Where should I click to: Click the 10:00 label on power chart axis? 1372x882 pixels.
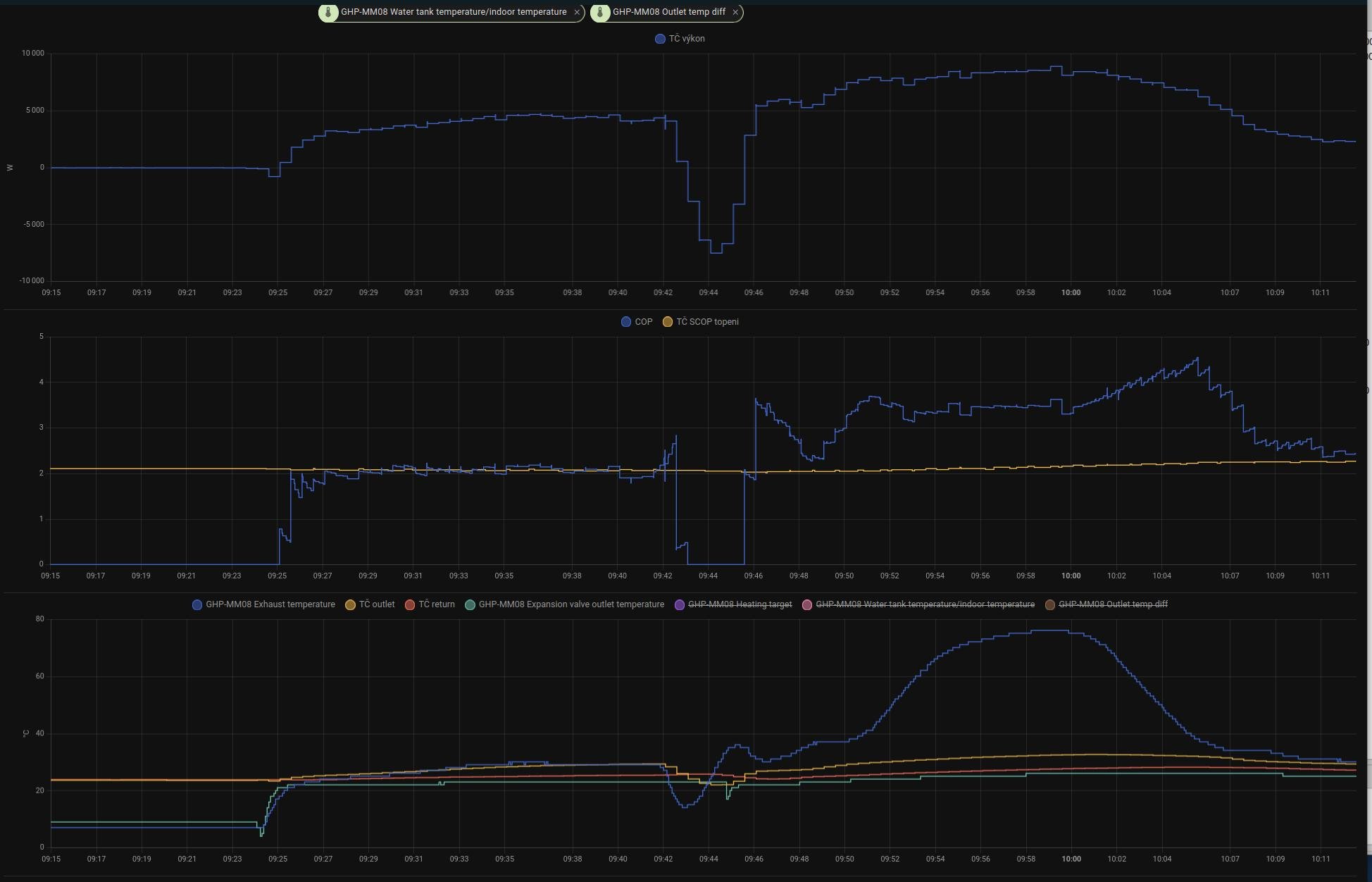(1071, 292)
